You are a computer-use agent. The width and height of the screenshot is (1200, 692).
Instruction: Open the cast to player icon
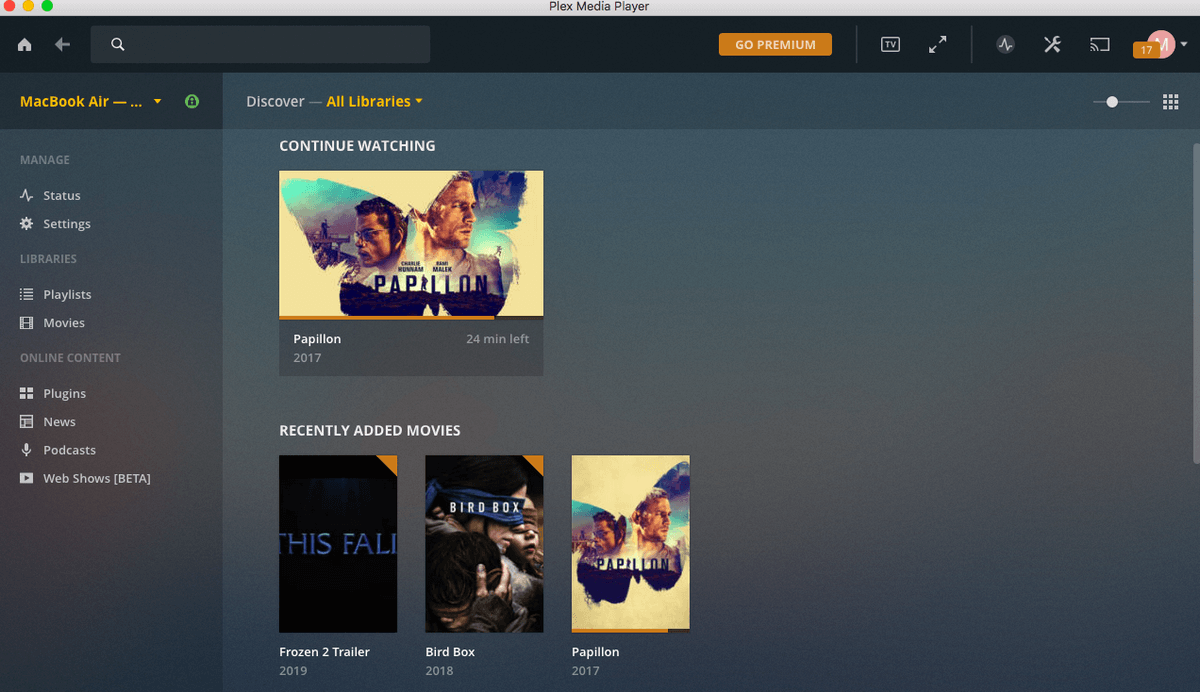point(1100,44)
